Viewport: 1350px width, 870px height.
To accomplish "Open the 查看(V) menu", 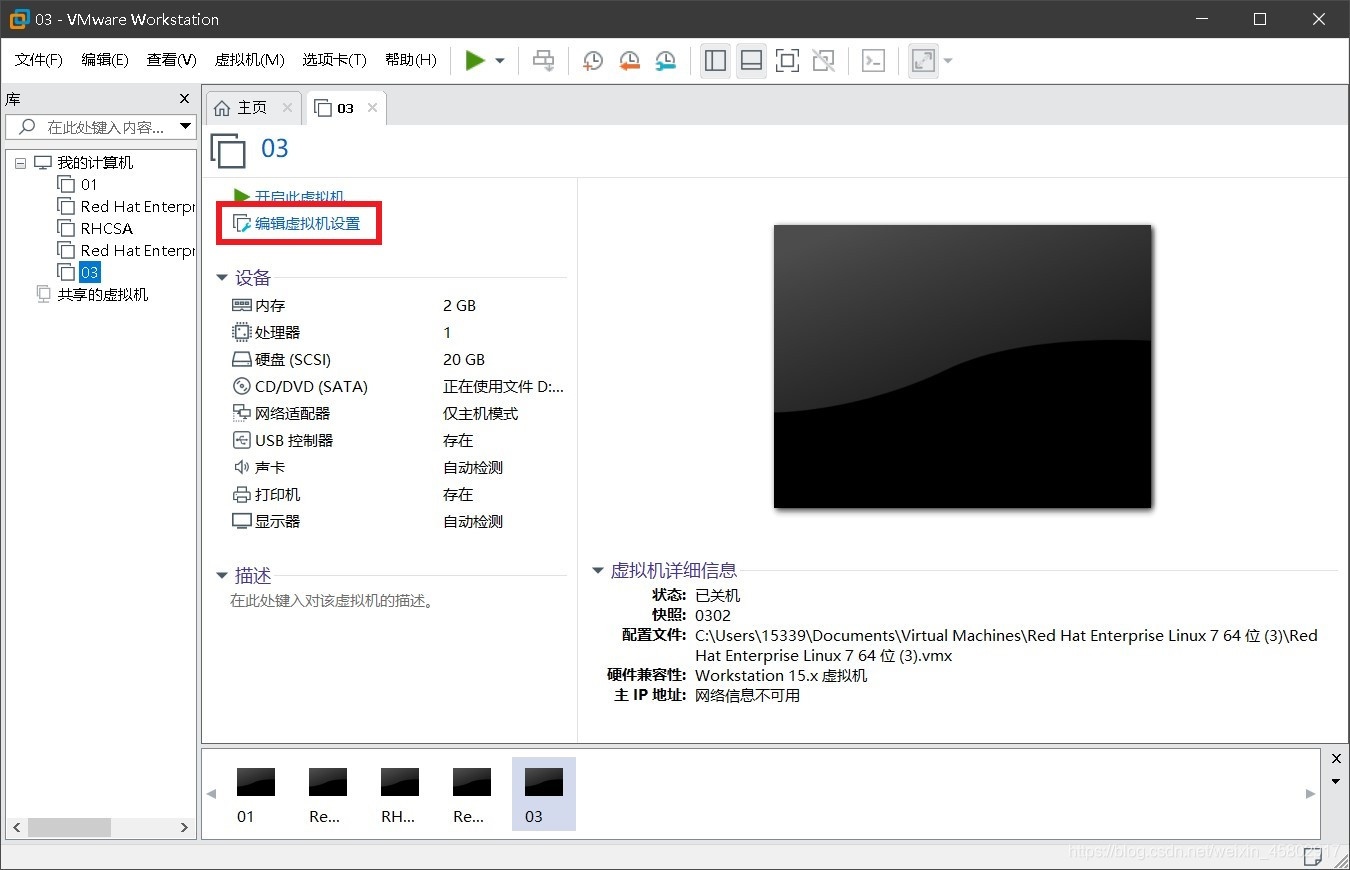I will [x=171, y=60].
